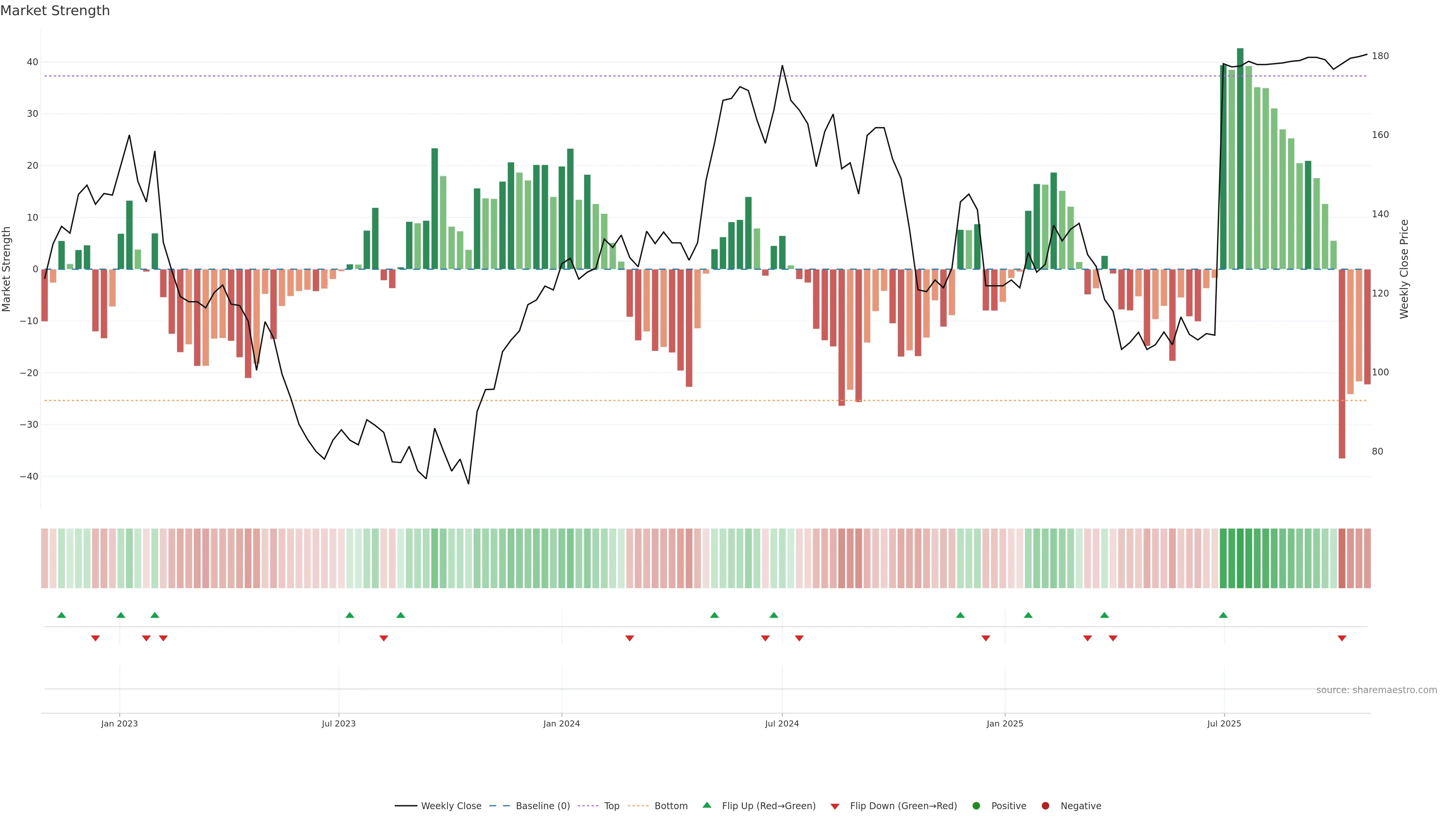Click the Weekly Close Price axis title
This screenshot has width=1456, height=819.
click(1404, 269)
